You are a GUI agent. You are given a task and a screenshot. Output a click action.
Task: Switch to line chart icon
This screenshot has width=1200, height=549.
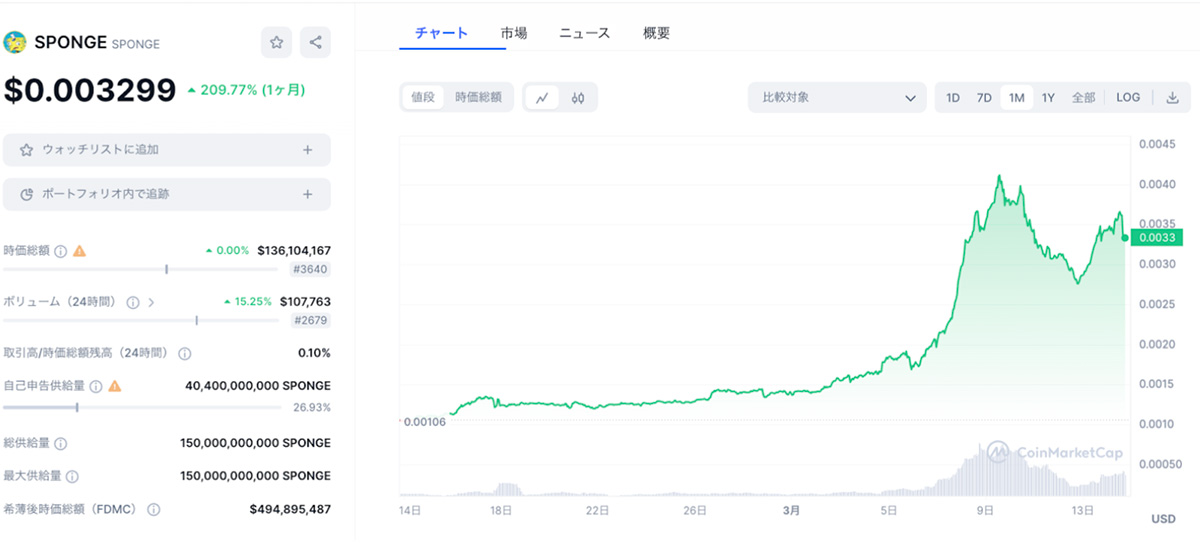tap(542, 98)
